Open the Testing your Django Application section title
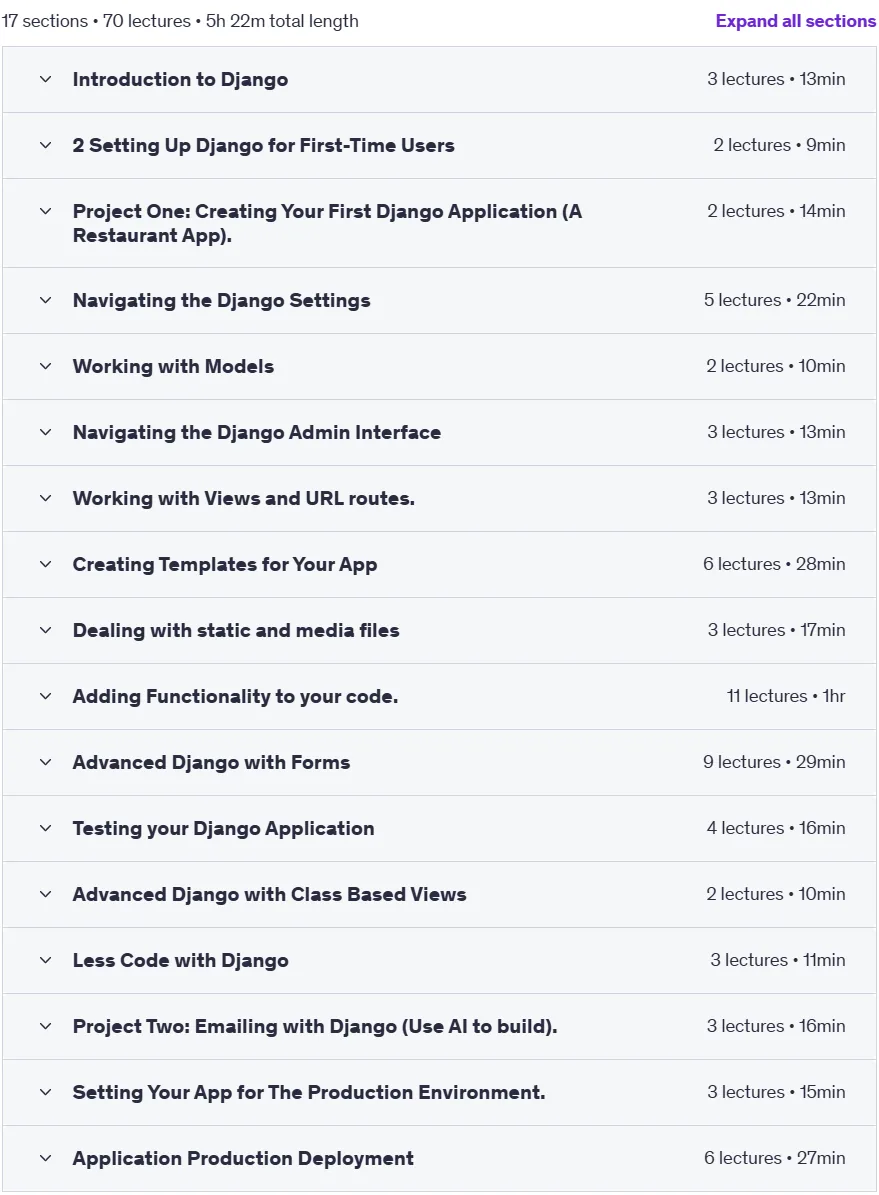The height and width of the screenshot is (1195, 879). 223,828
